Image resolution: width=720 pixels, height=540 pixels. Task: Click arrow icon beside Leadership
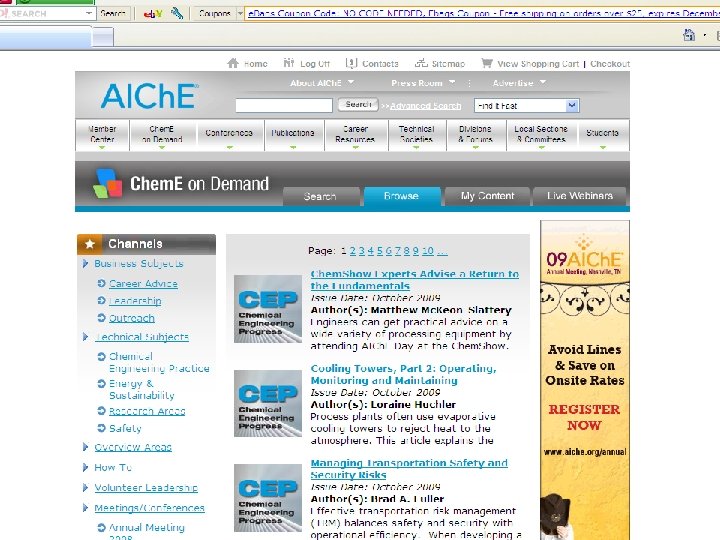[x=101, y=300]
